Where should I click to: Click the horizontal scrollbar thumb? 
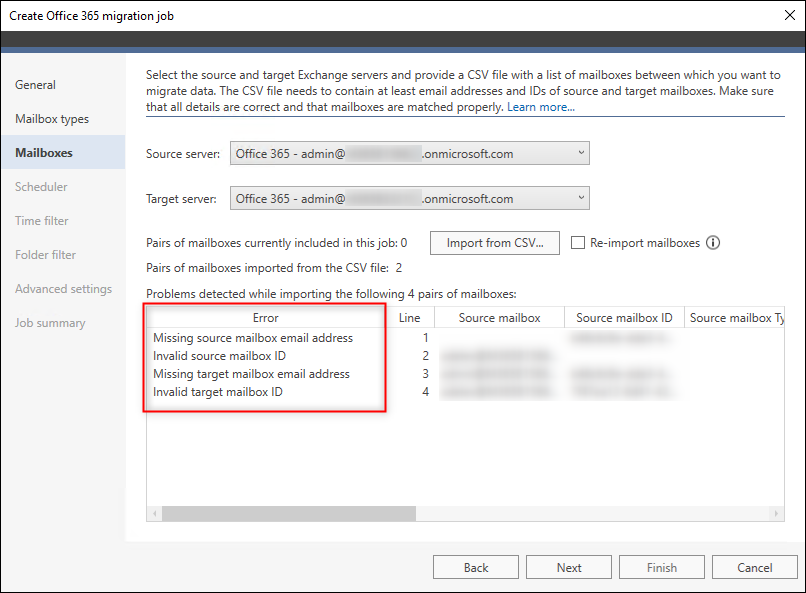pyautogui.click(x=289, y=513)
